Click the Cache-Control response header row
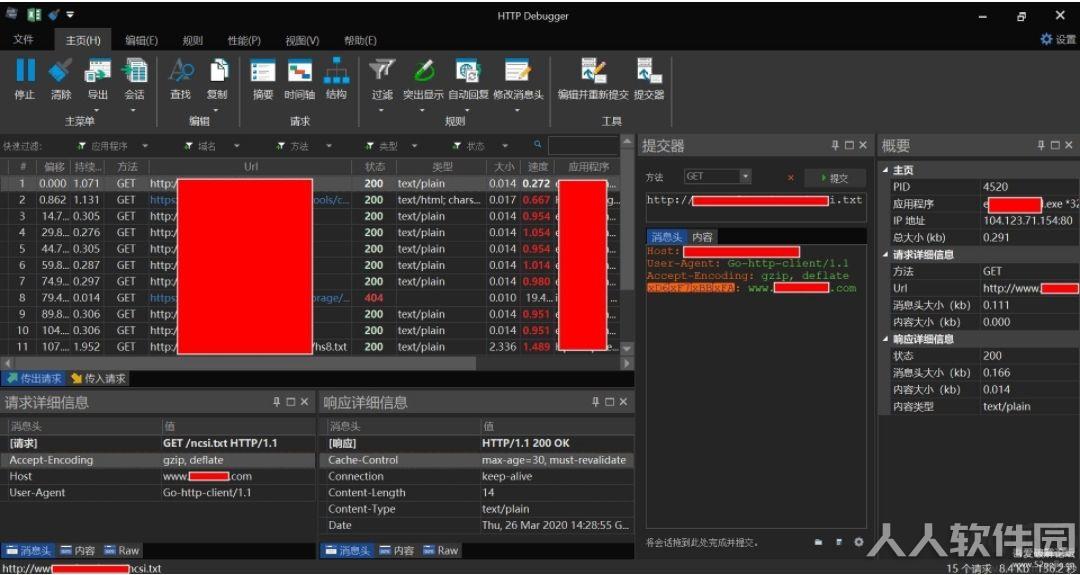This screenshot has height=575, width=1080. click(x=477, y=460)
